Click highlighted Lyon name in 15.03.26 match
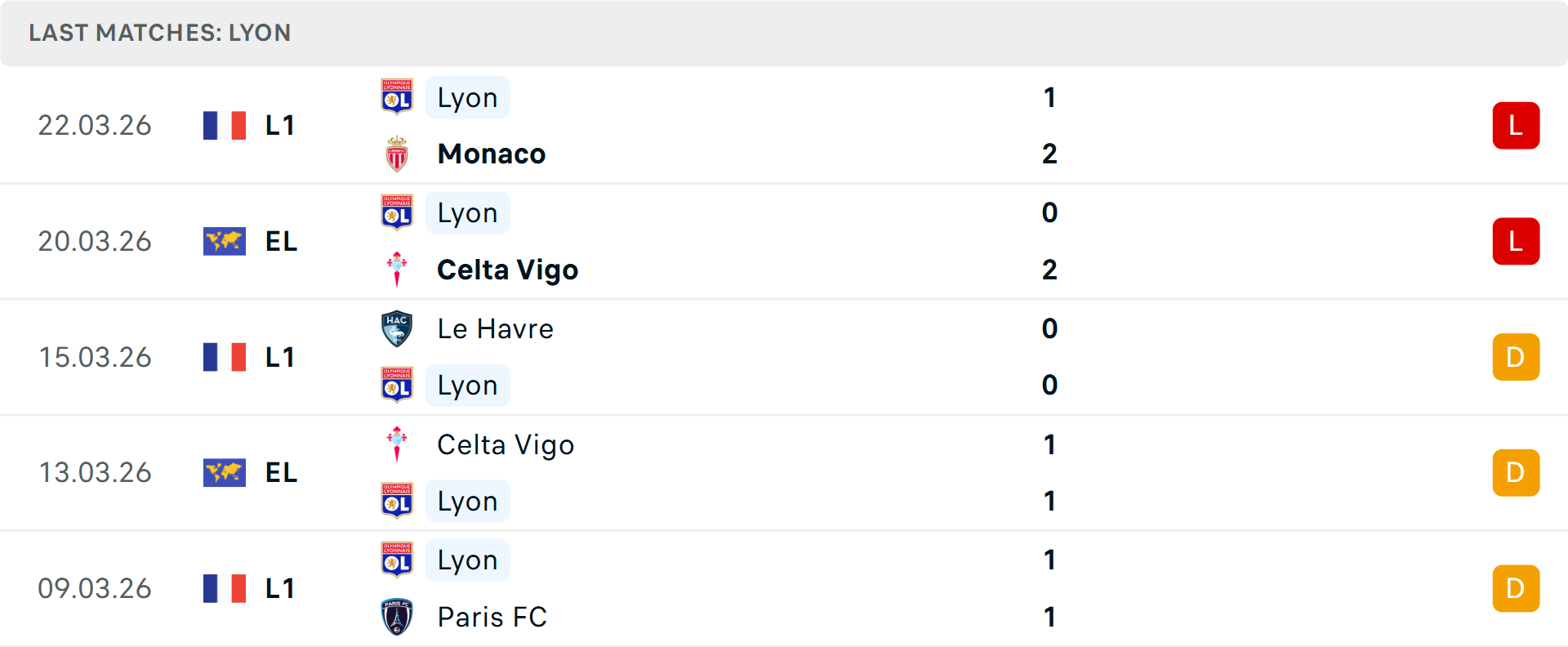 coord(467,386)
